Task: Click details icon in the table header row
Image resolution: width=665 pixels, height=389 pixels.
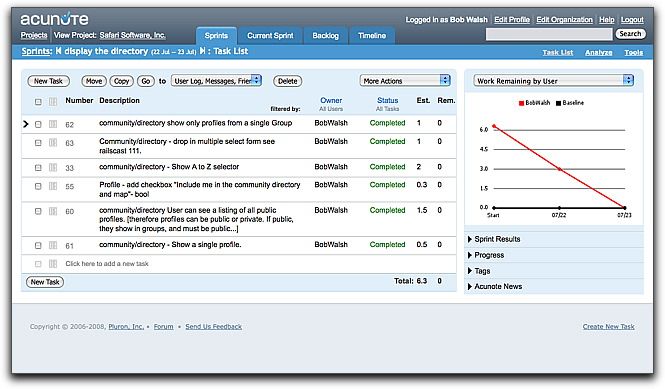Action: pos(53,101)
